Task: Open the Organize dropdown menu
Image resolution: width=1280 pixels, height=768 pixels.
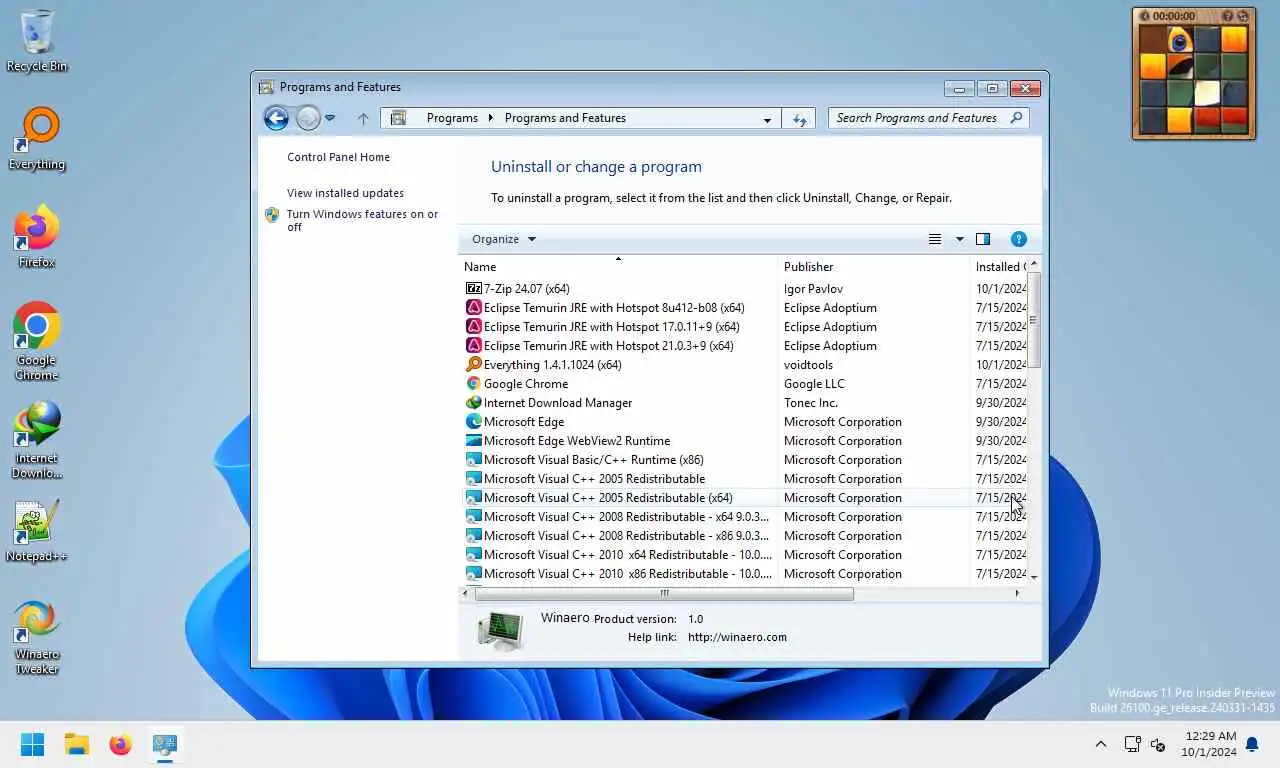Action: 504,239
